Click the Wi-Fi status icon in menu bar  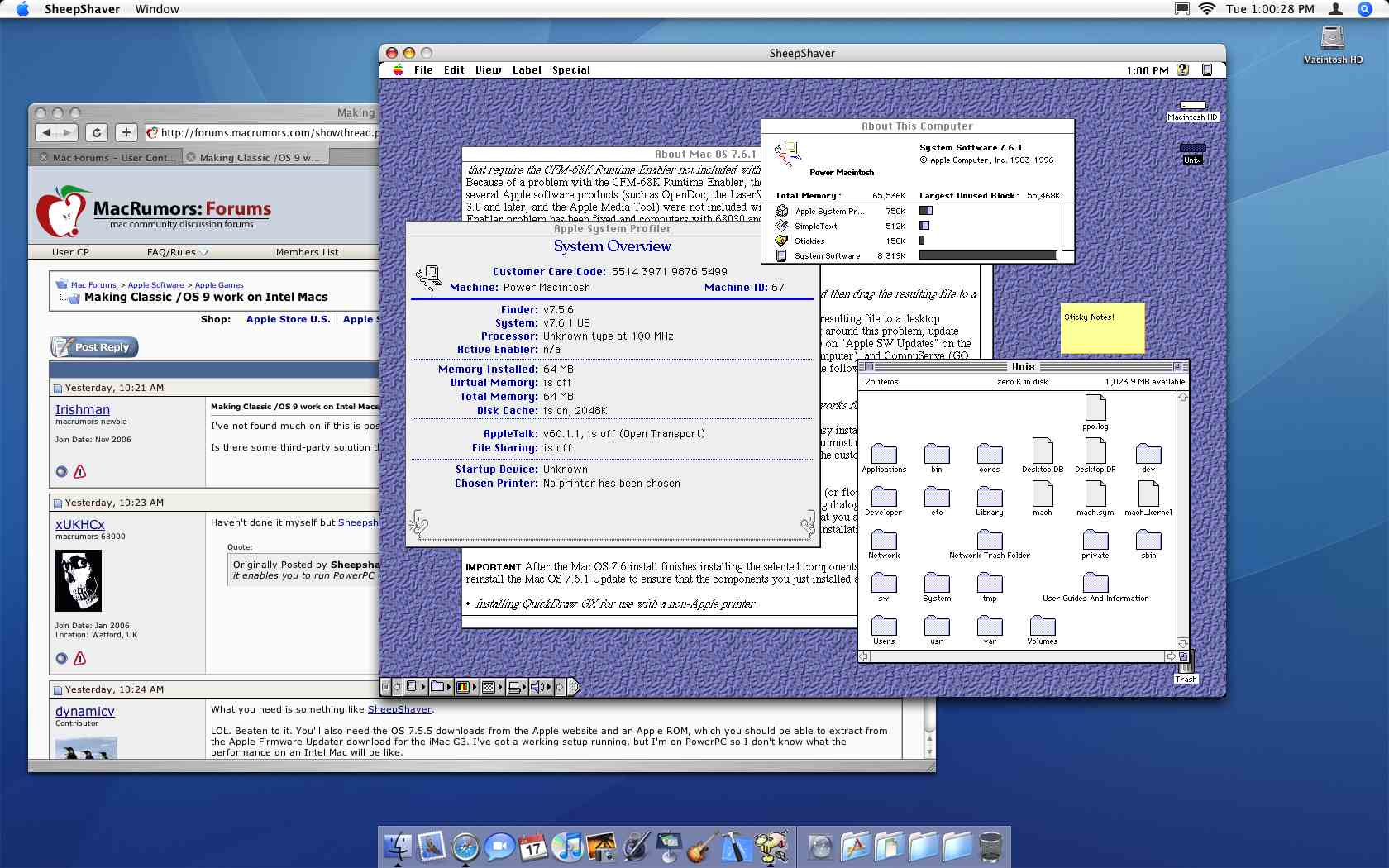(1207, 9)
